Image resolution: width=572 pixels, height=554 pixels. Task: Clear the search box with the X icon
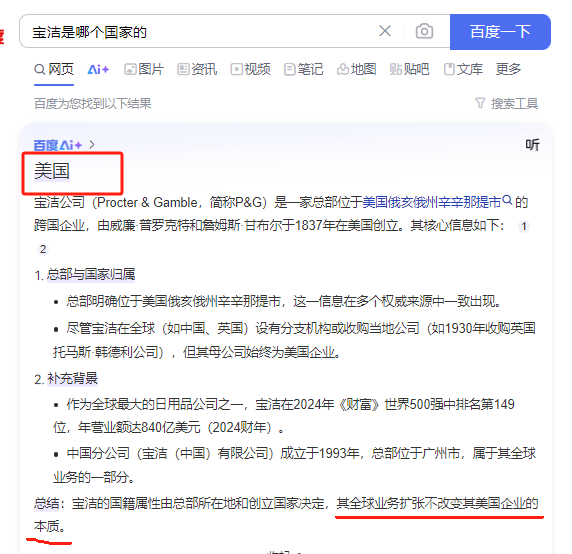tap(385, 31)
